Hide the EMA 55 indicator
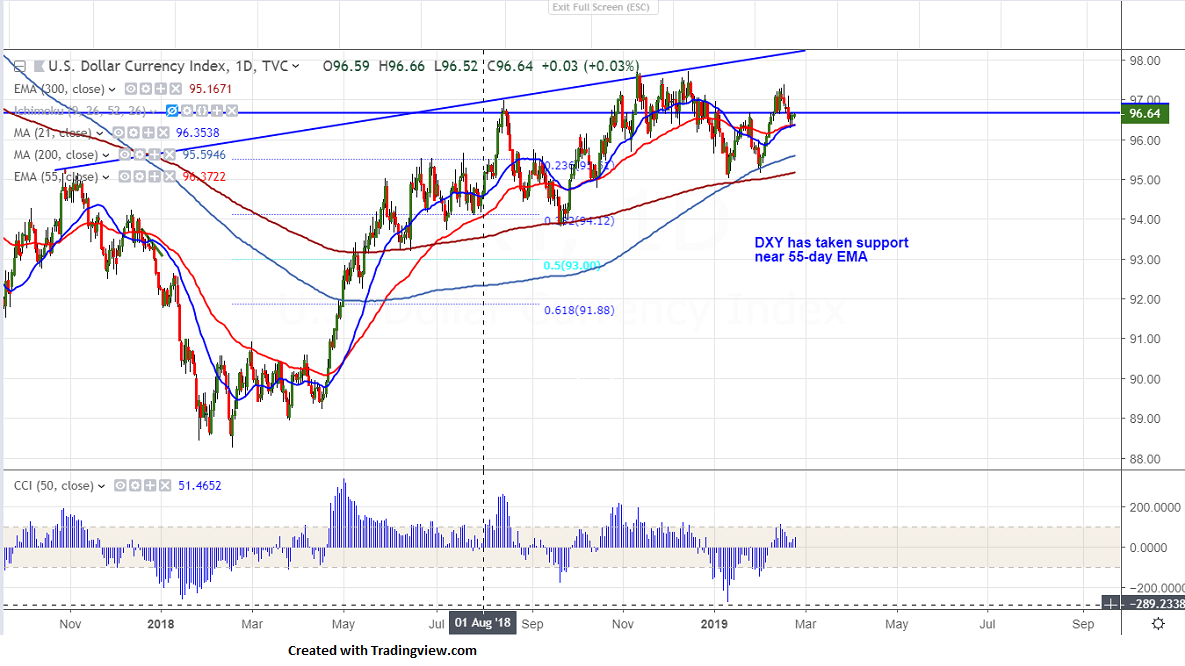1185x666 pixels. [125, 177]
